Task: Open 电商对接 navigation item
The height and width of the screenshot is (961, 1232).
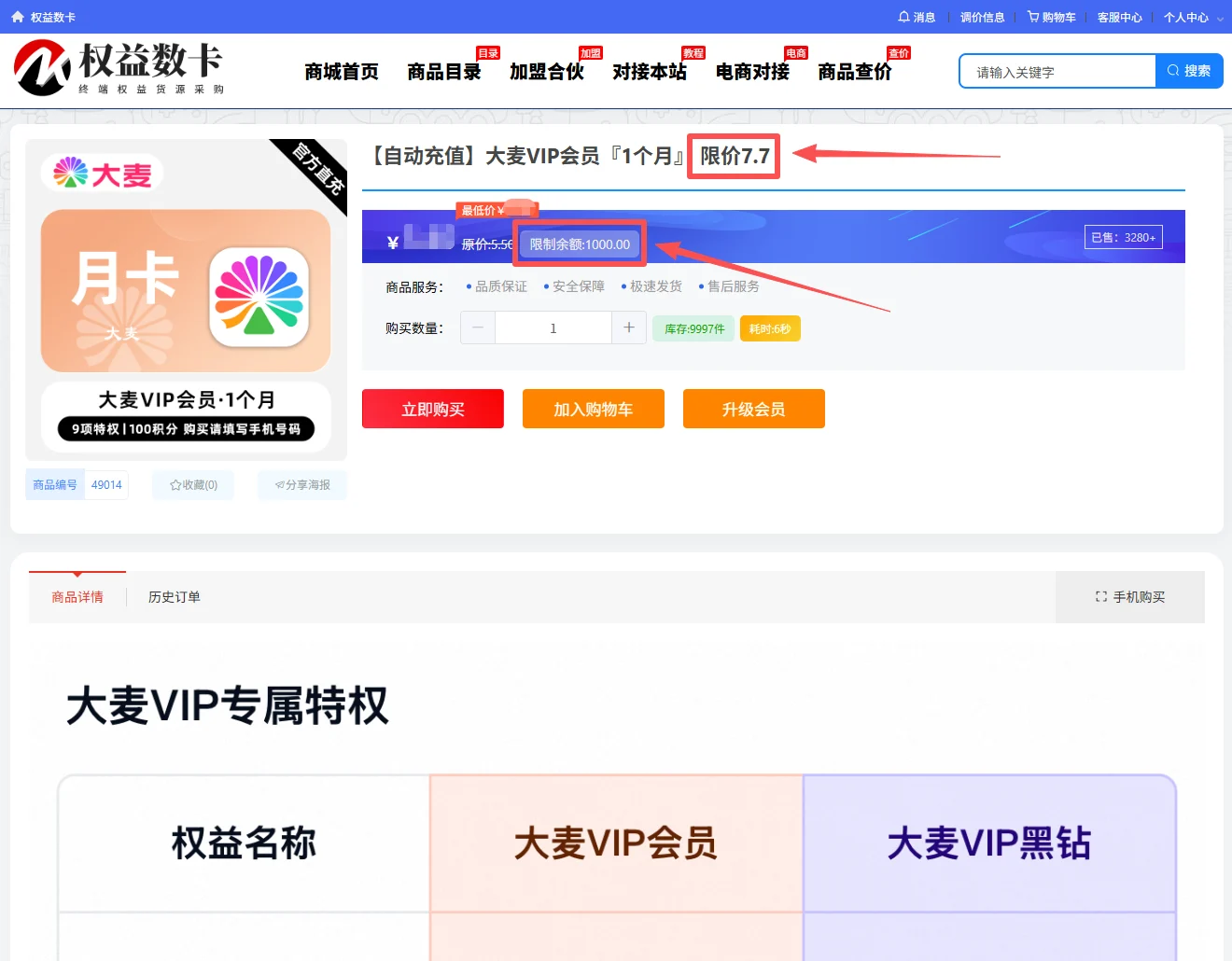Action: [x=752, y=72]
